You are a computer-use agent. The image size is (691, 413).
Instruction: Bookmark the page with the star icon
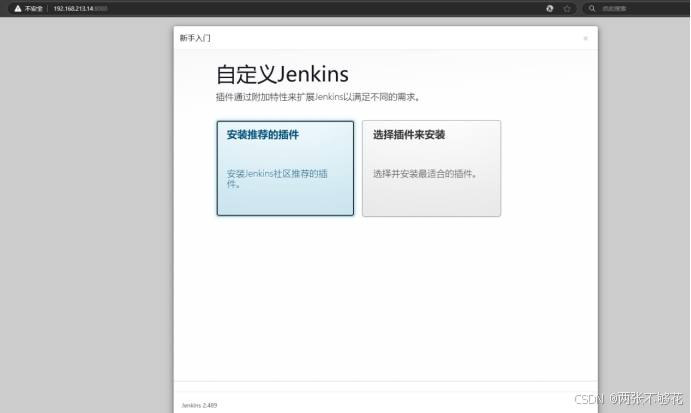coord(567,8)
